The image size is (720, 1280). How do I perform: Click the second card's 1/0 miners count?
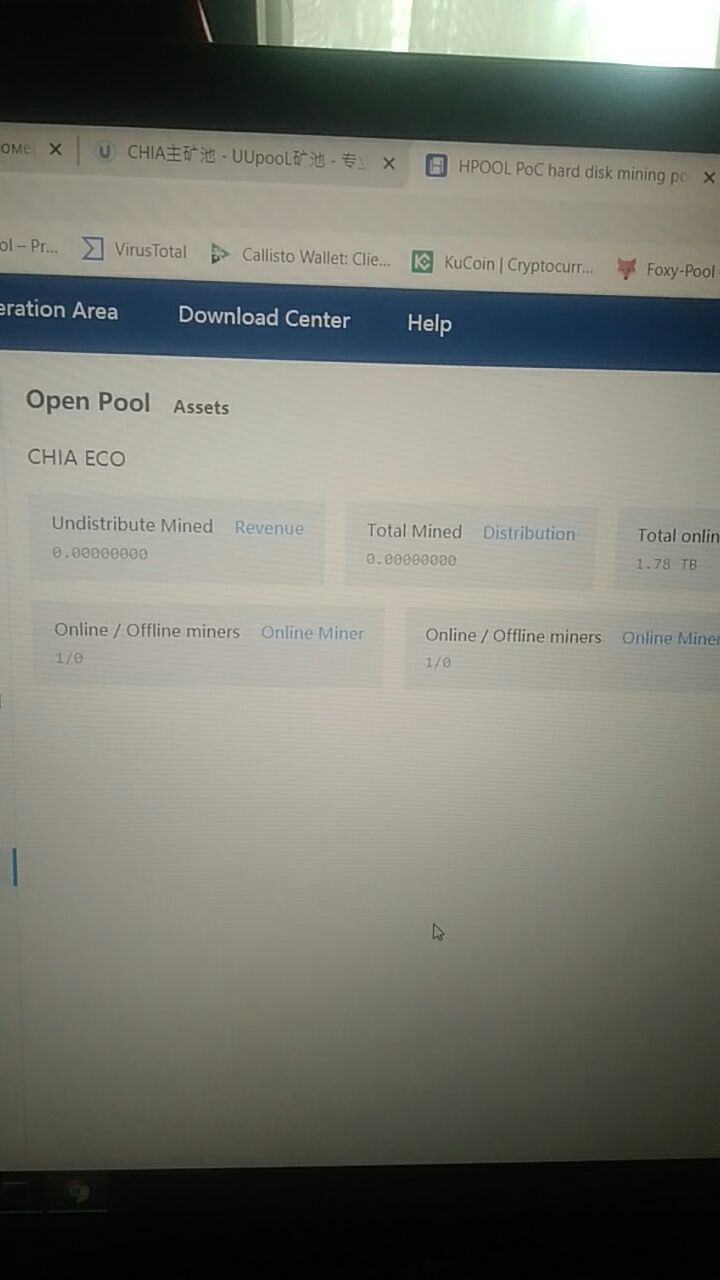438,662
